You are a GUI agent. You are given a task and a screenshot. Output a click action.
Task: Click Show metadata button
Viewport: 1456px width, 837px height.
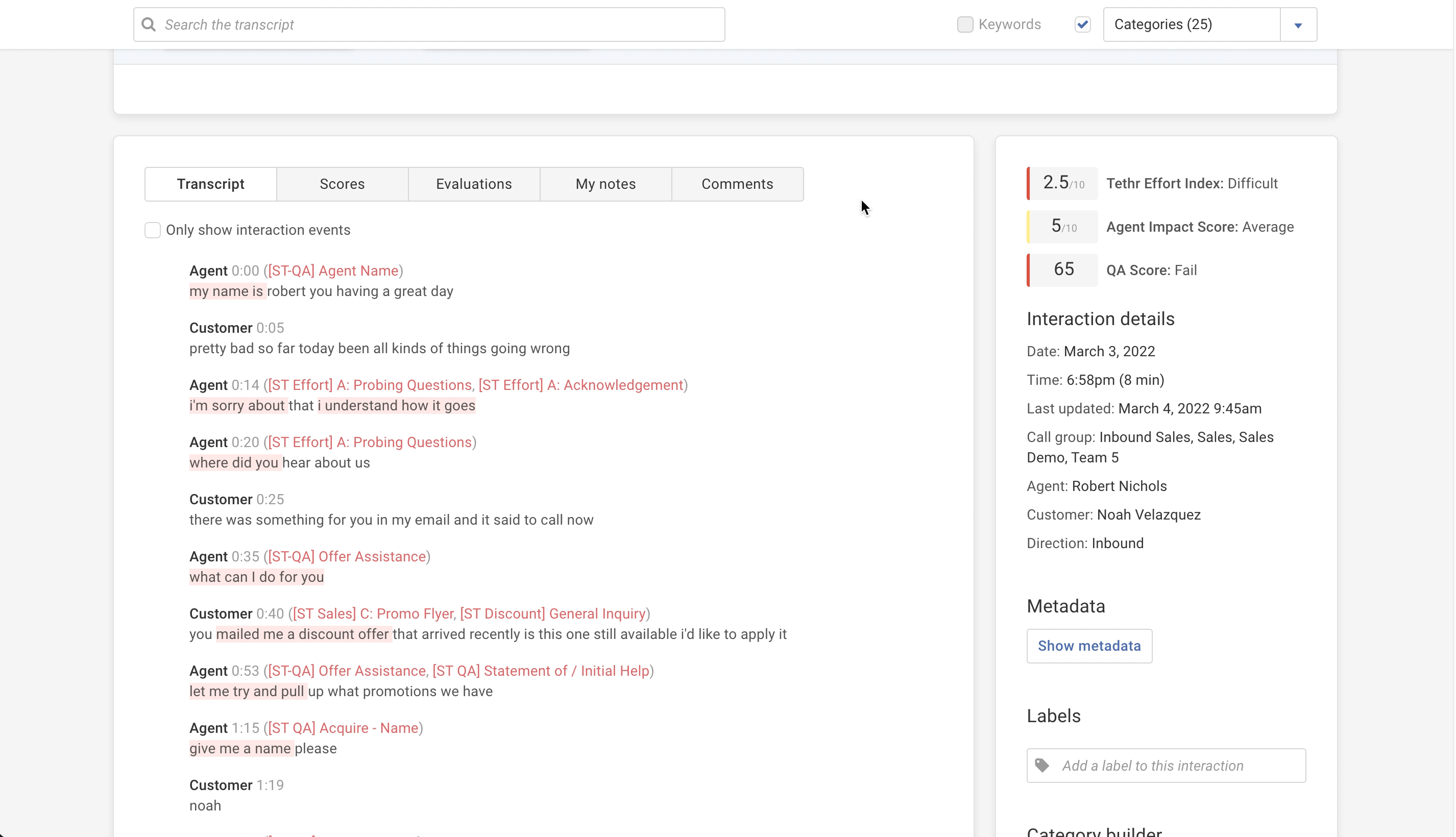coord(1088,646)
